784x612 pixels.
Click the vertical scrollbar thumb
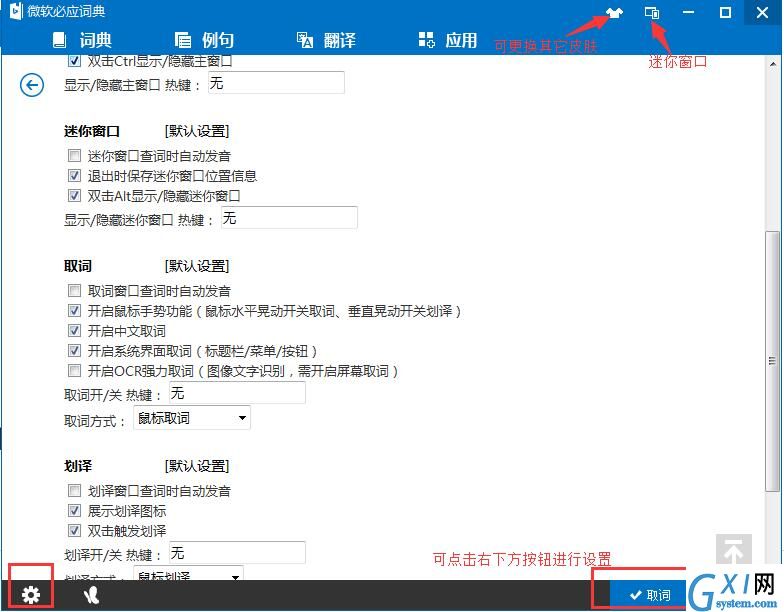pos(772,361)
